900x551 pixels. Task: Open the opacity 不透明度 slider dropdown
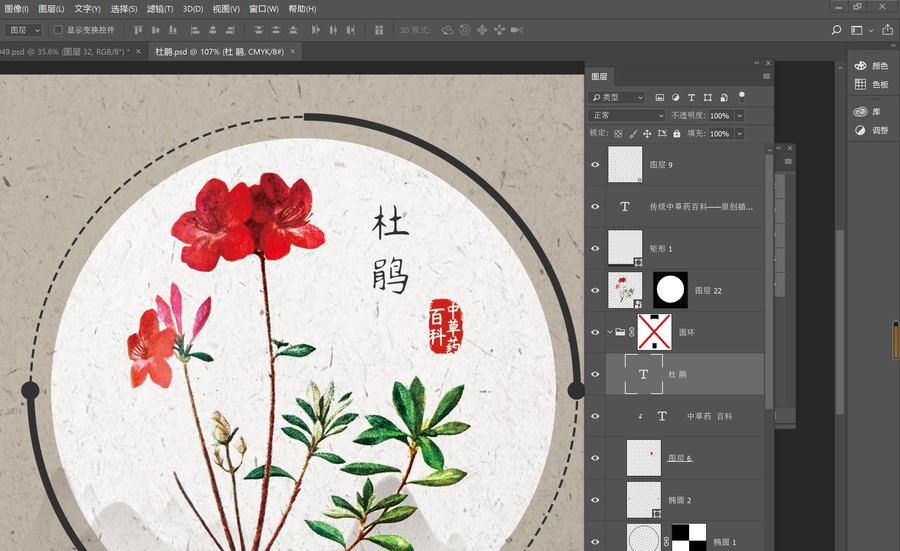740,116
